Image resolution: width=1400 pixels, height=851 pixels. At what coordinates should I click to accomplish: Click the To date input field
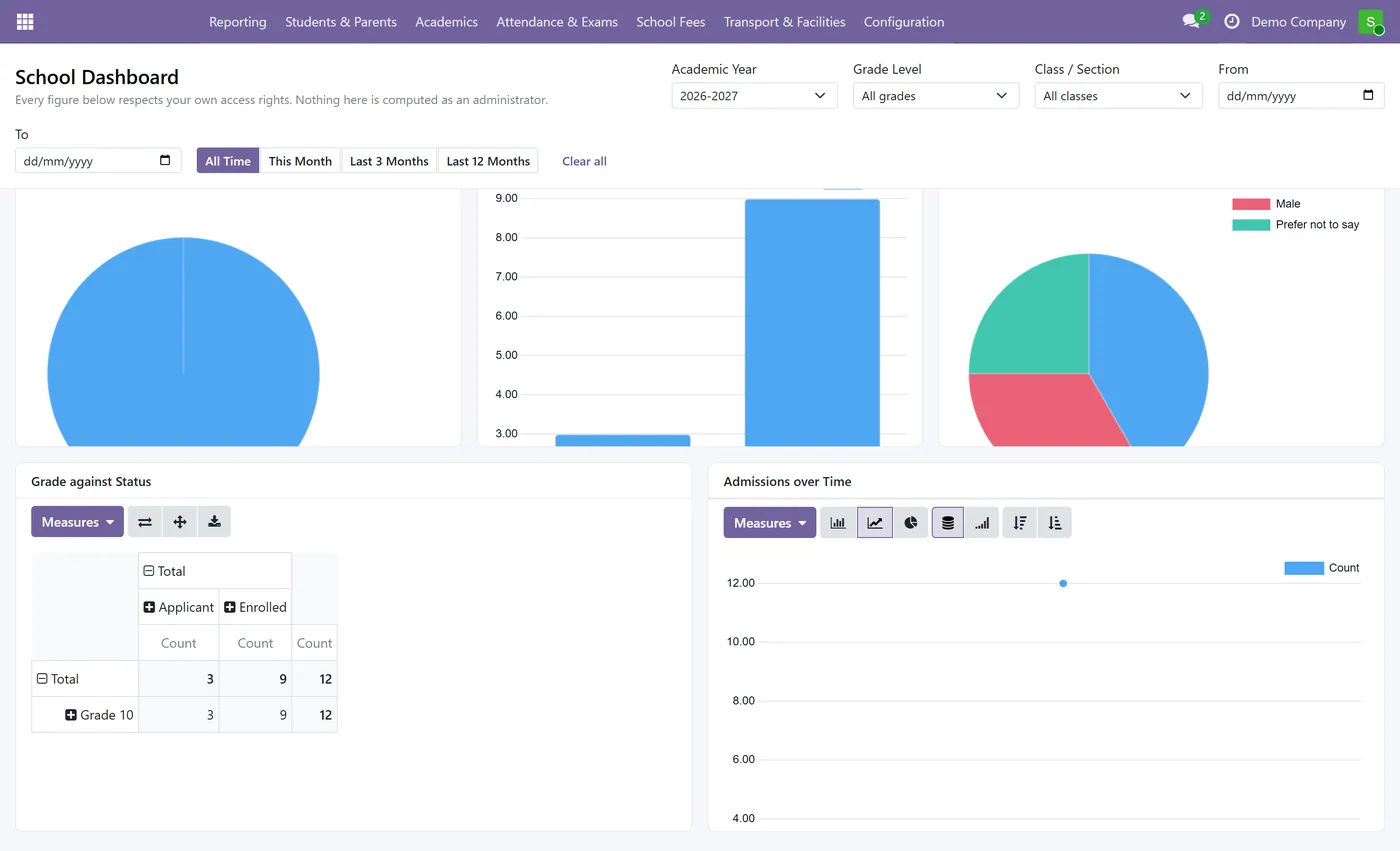(98, 160)
